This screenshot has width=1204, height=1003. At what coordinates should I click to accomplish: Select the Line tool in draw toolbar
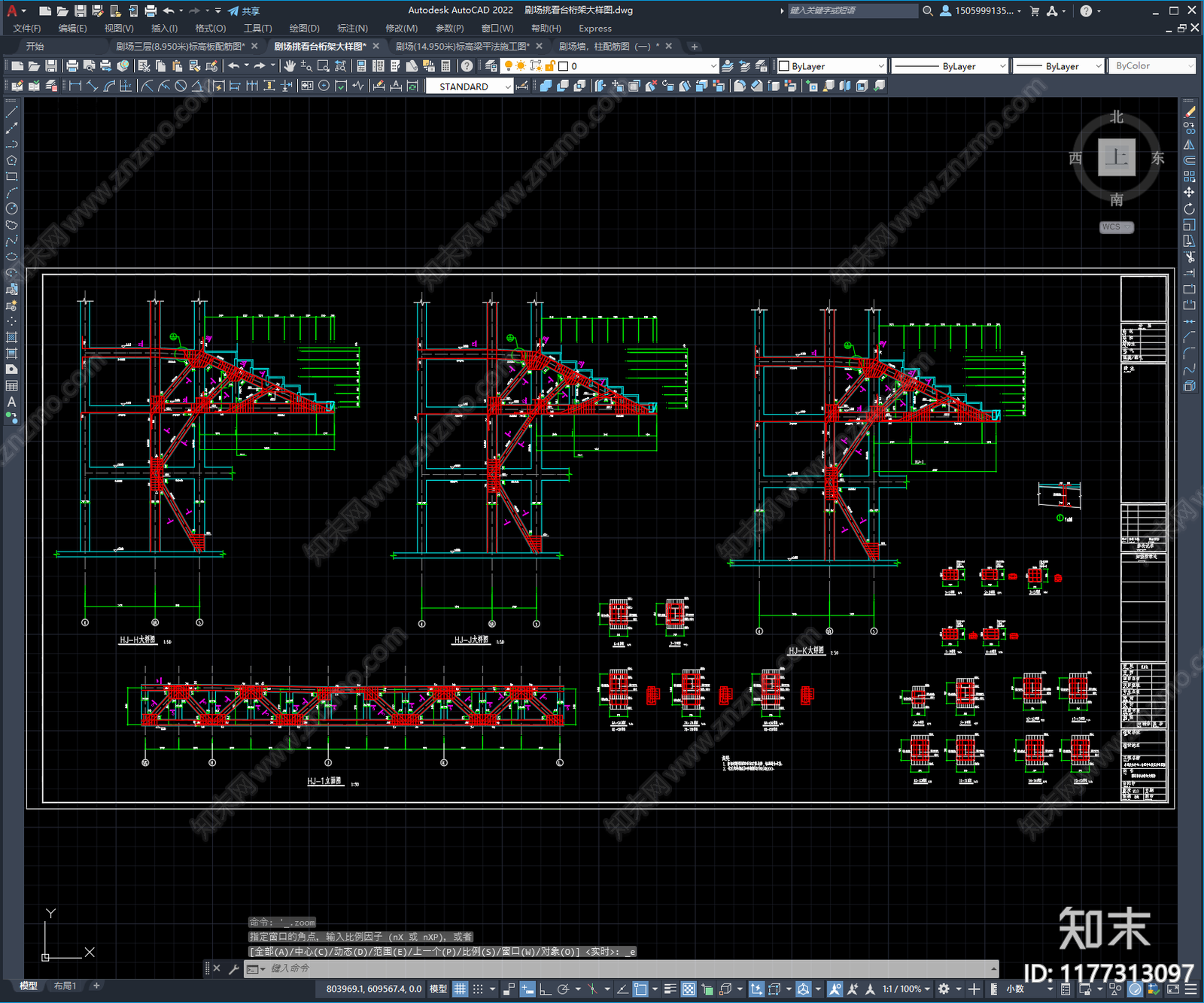pos(11,111)
